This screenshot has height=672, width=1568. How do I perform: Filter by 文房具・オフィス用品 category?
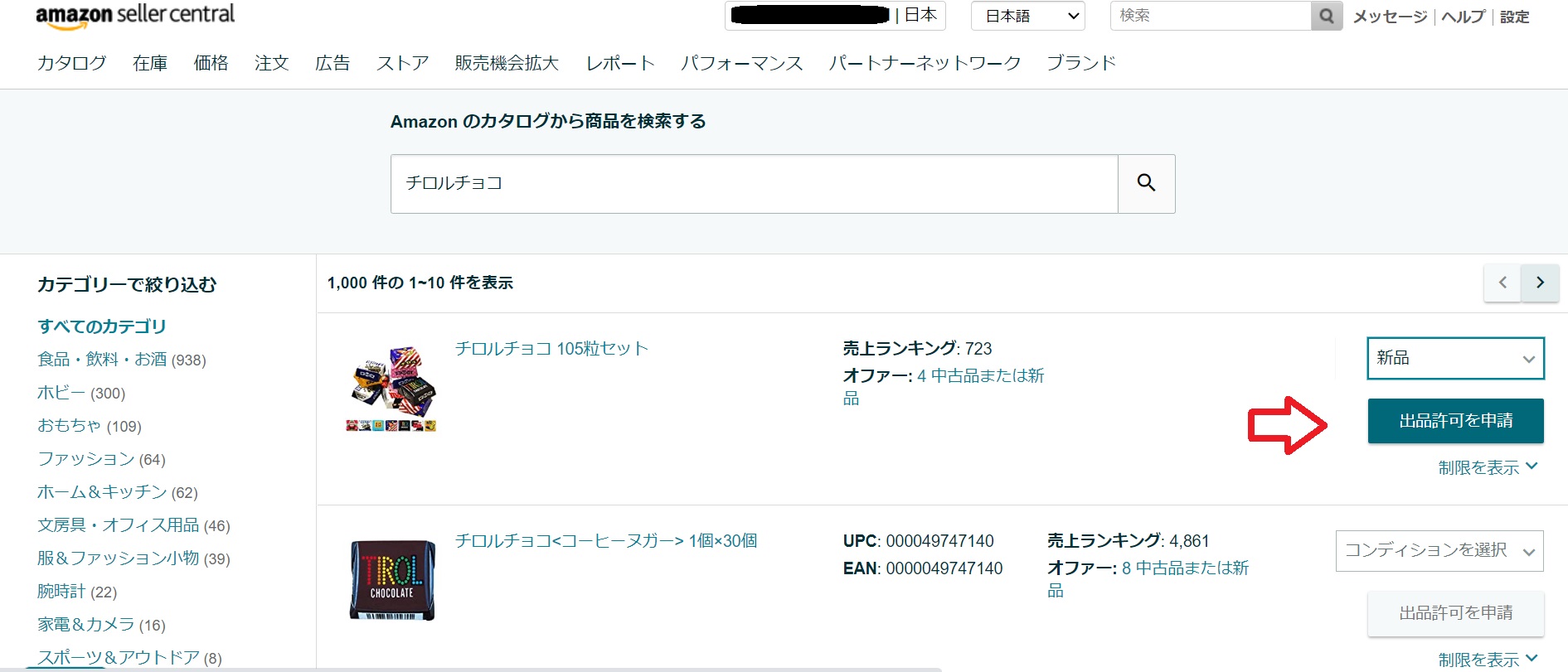tap(133, 525)
